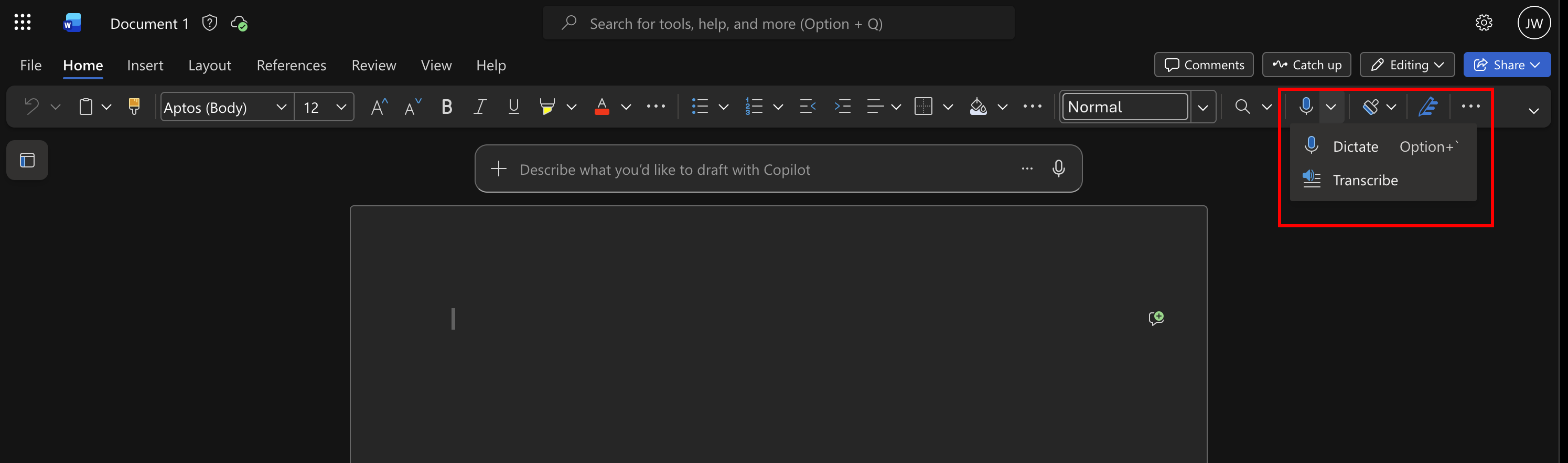Viewport: 1568px width, 463px height.
Task: Click the microphone in Copilot box
Action: (1058, 169)
